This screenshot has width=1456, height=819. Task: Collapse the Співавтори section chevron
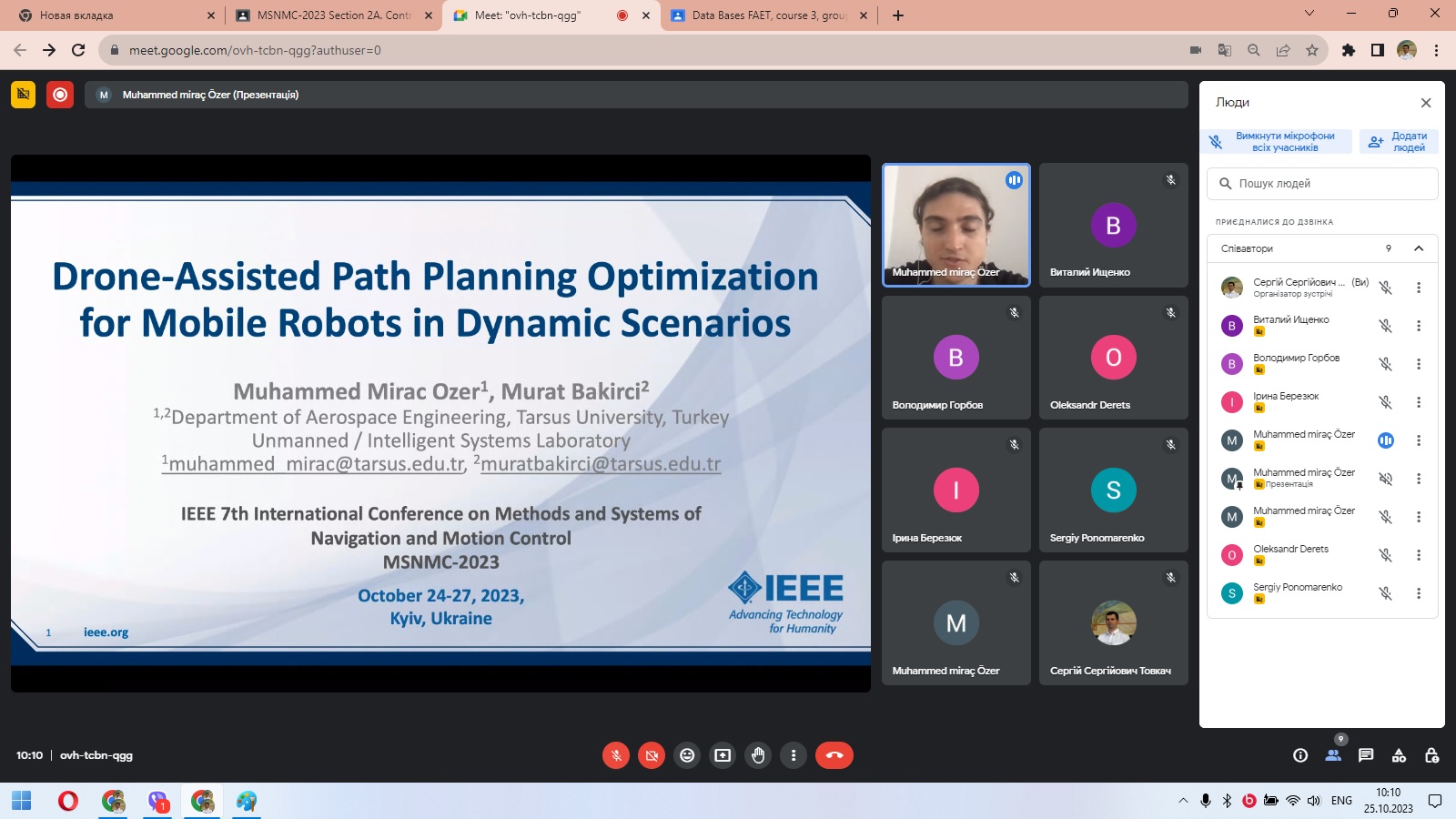point(1418,248)
